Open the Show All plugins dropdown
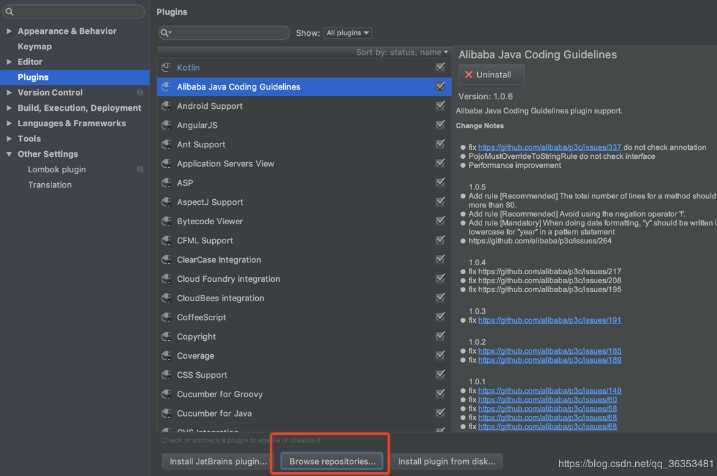717x476 pixels. point(348,33)
